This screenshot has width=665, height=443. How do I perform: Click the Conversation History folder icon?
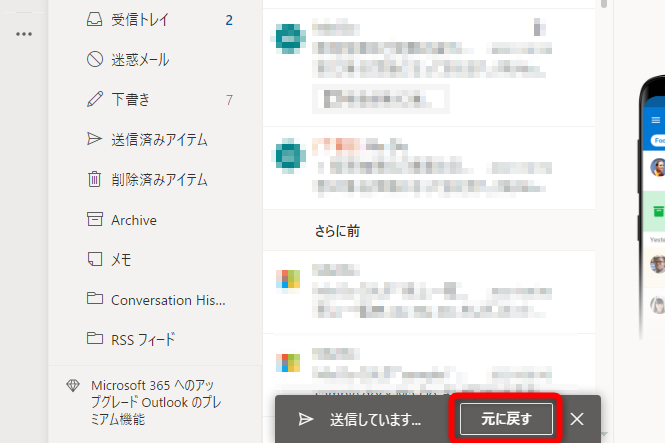tap(95, 298)
